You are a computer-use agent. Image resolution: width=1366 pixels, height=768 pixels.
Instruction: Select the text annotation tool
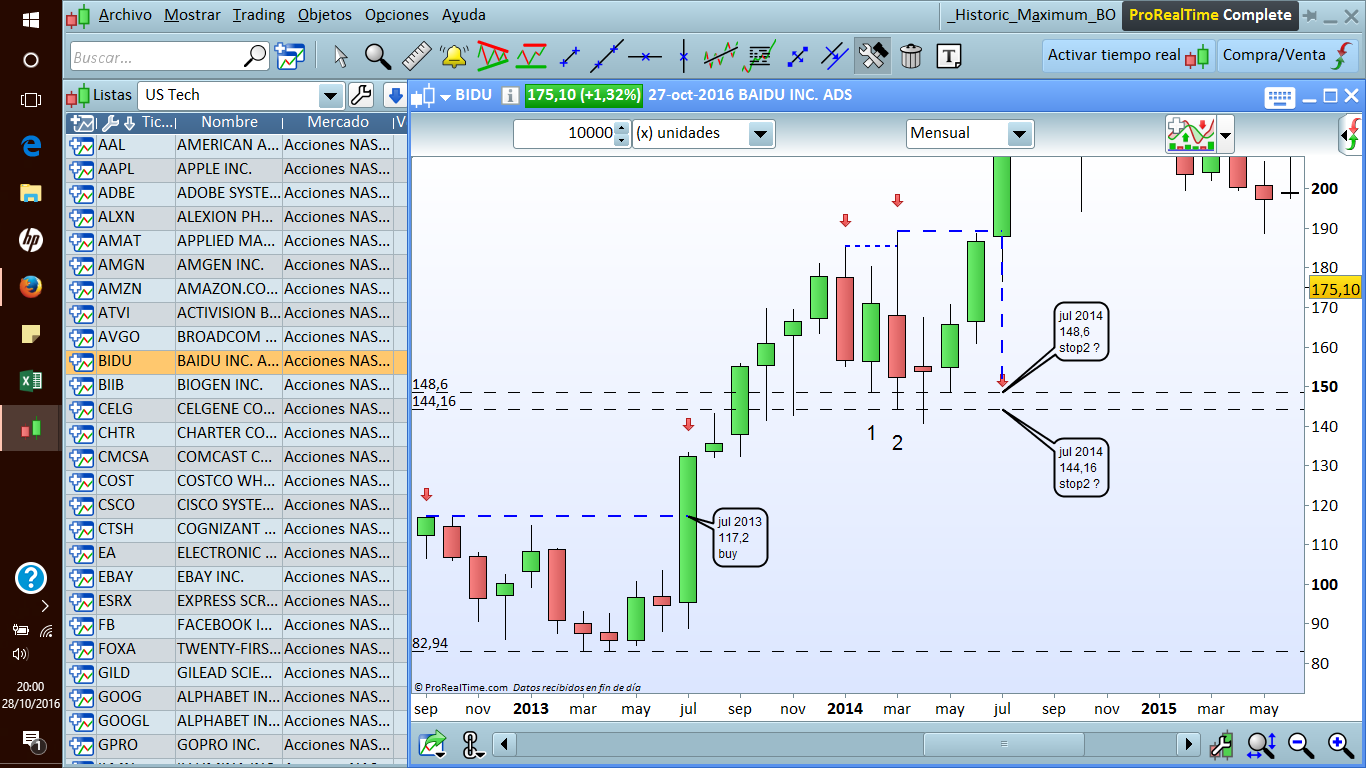(949, 56)
